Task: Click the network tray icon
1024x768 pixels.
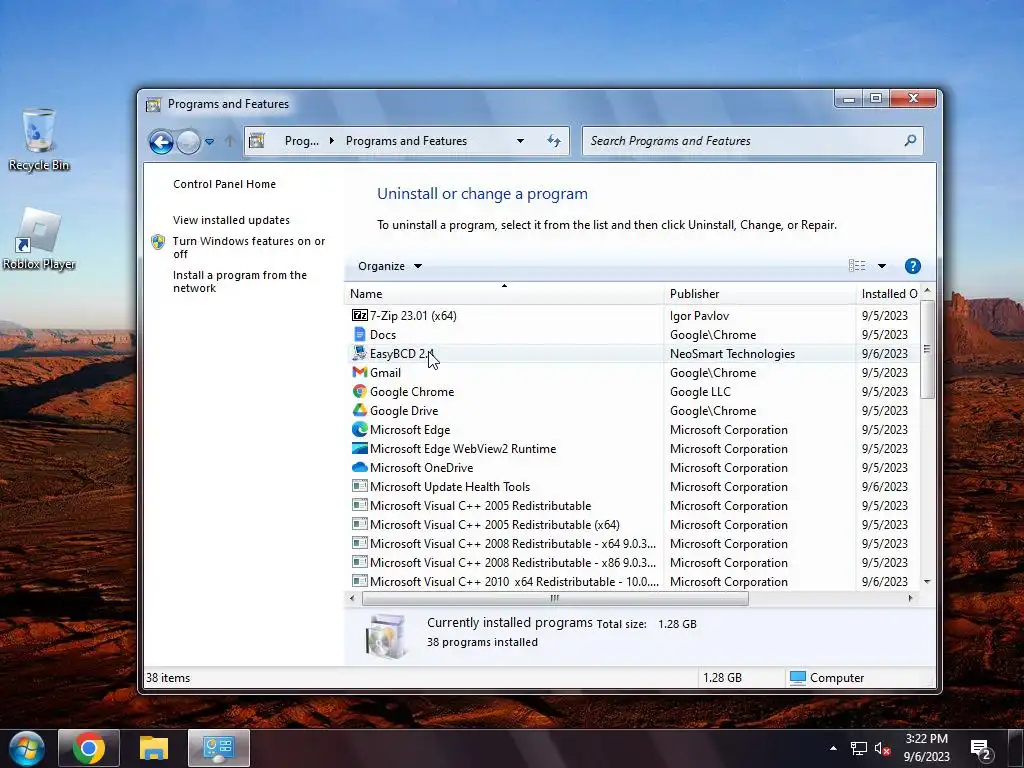Action: click(x=859, y=748)
